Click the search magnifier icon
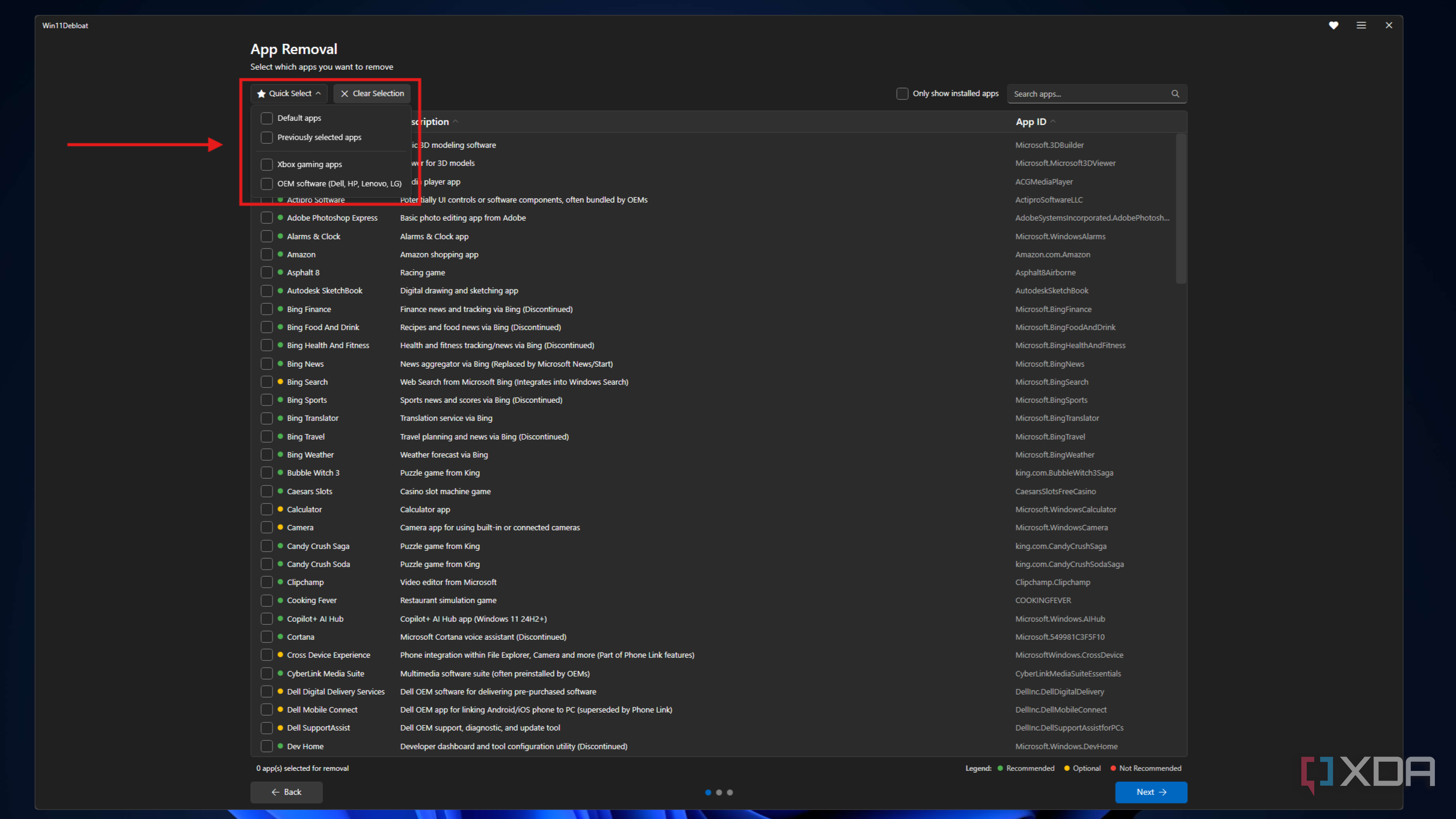Image resolution: width=1456 pixels, height=819 pixels. click(1175, 94)
